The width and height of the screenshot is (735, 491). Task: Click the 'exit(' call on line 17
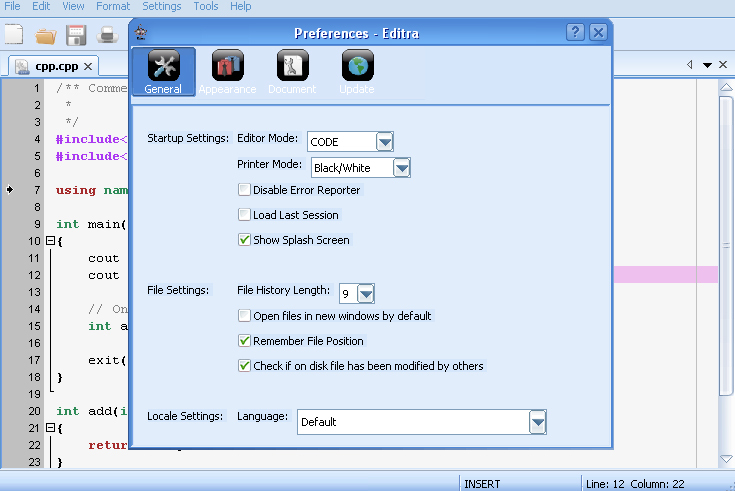pos(107,360)
